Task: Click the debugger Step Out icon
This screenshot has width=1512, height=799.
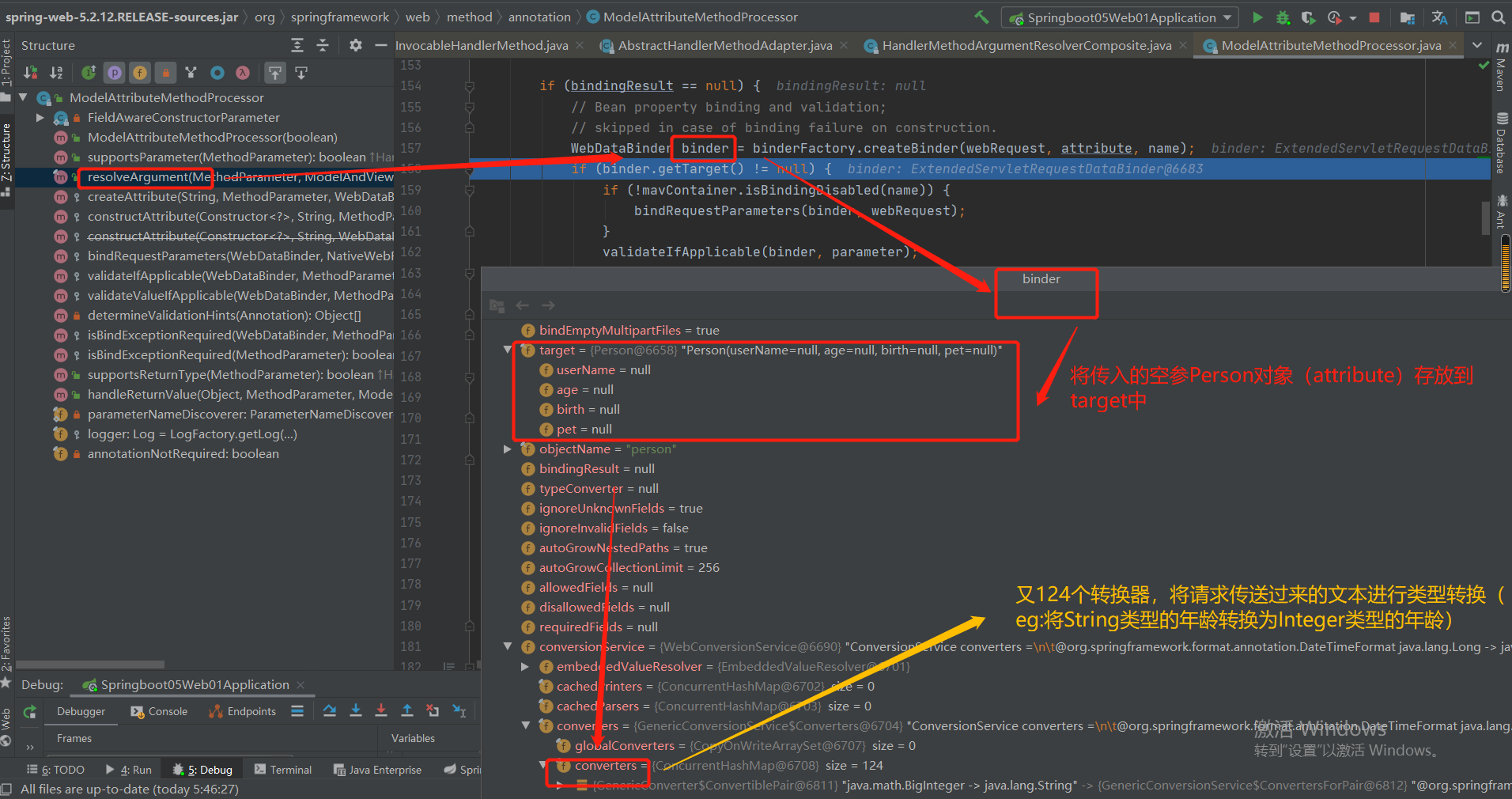Action: [x=407, y=710]
